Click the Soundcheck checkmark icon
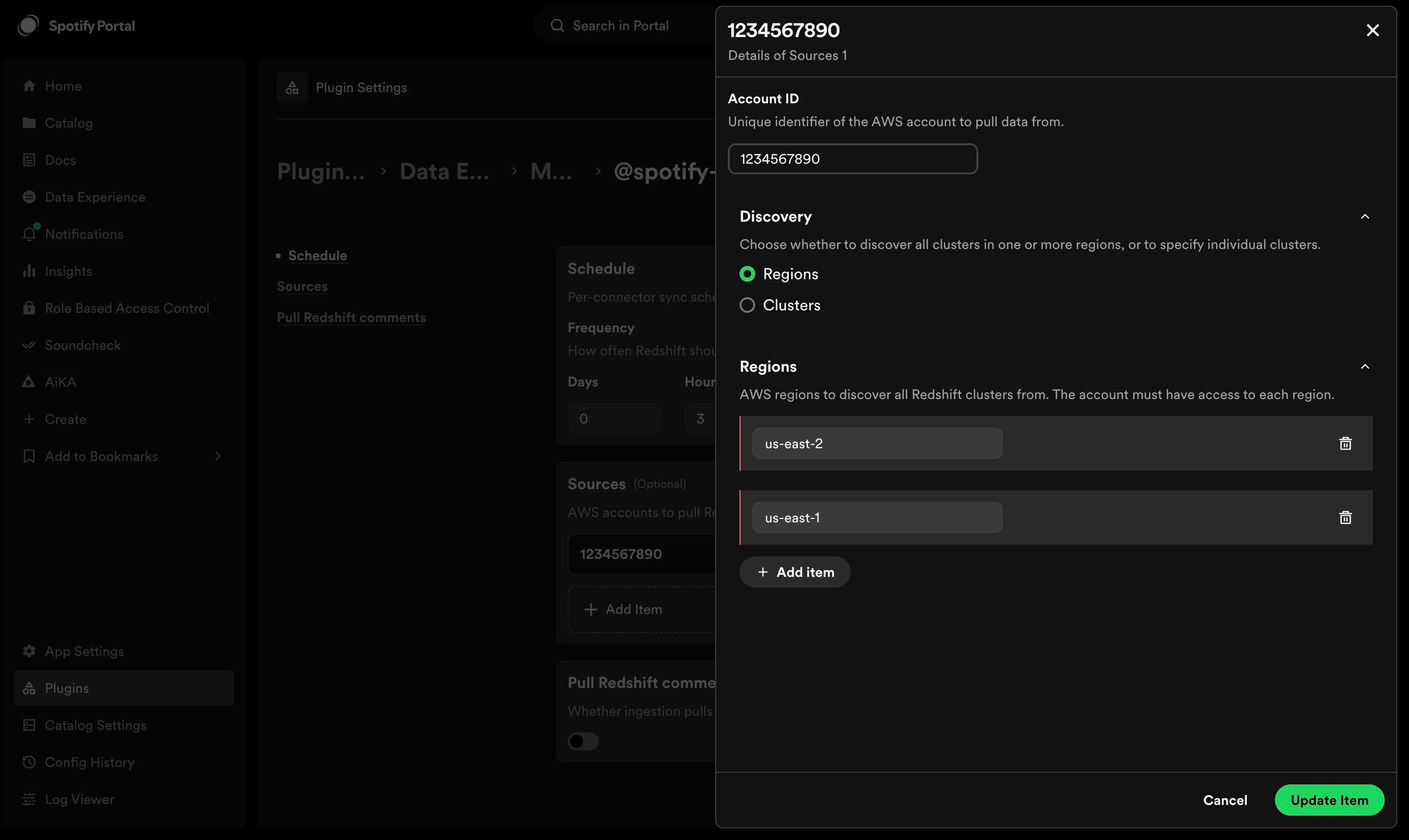 coord(29,345)
